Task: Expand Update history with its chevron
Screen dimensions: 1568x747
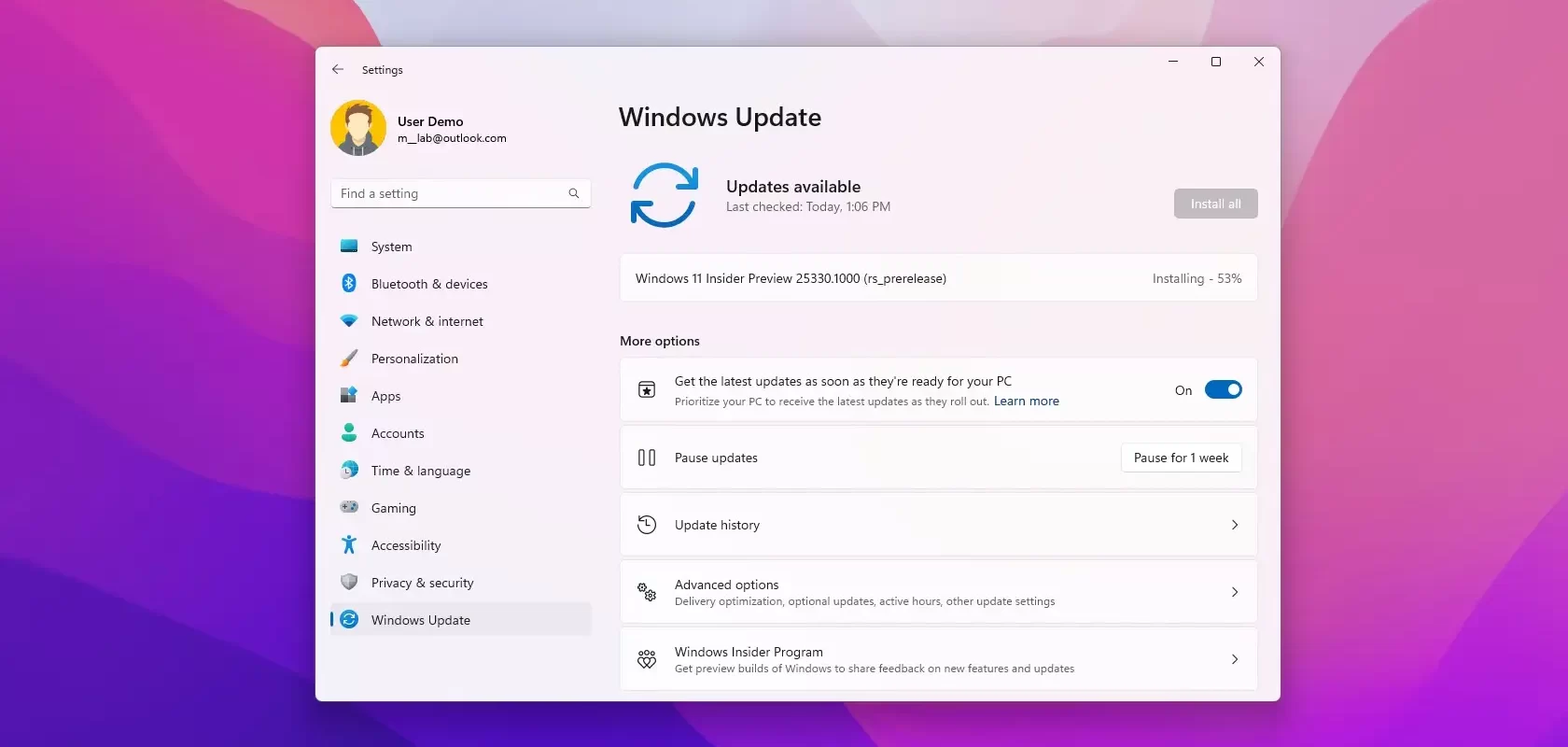Action: 1235,525
